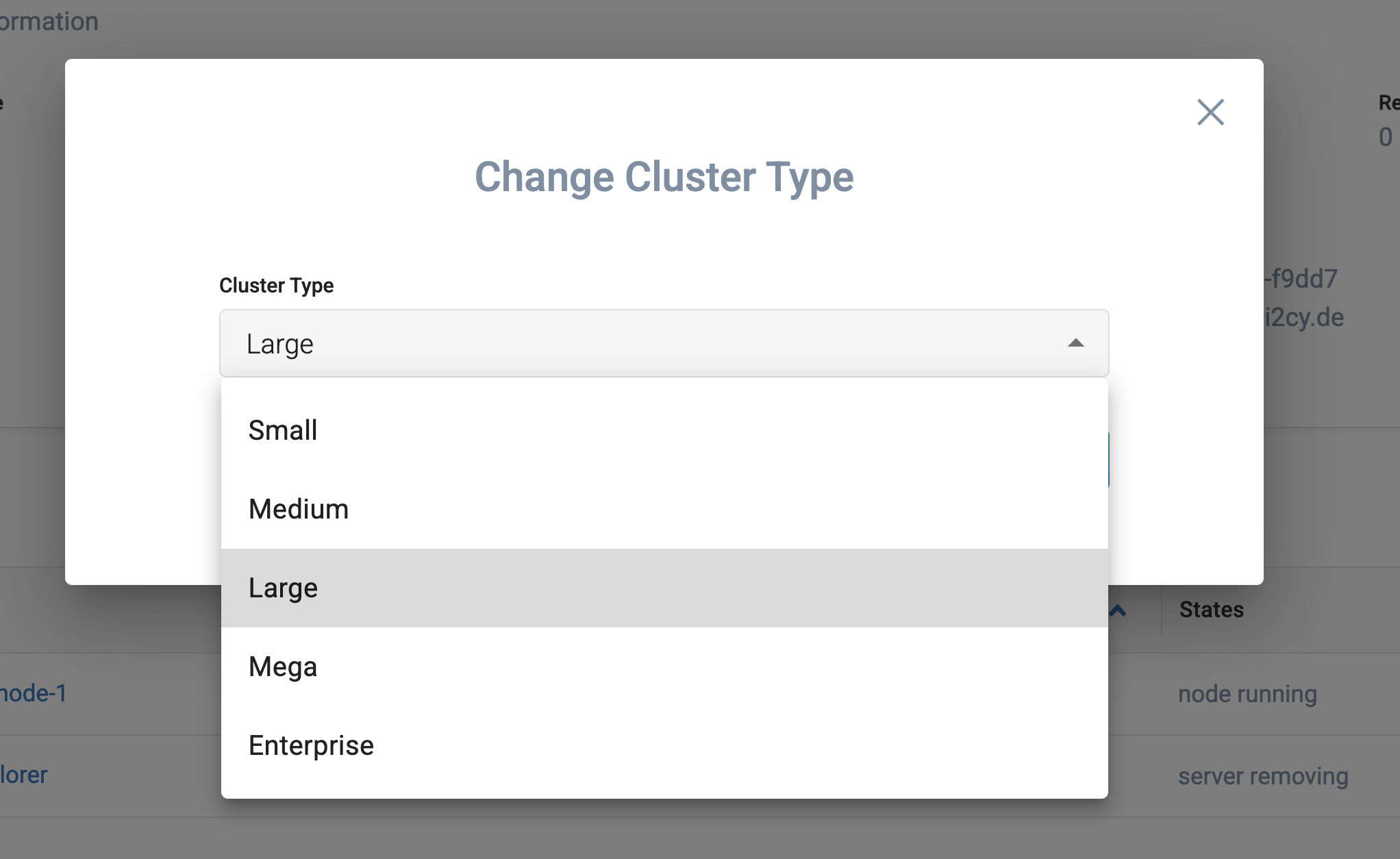Viewport: 1400px width, 859px height.
Task: Click the States column header
Action: pyautogui.click(x=1211, y=610)
